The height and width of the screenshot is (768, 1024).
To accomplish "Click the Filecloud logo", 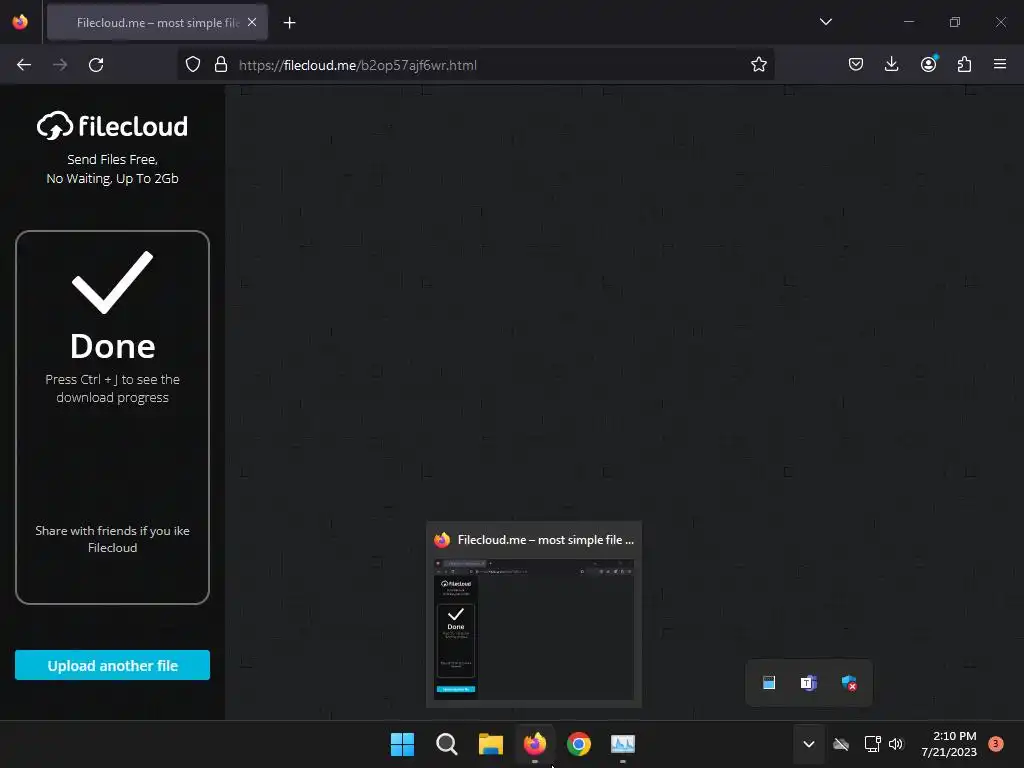I will click(112, 125).
